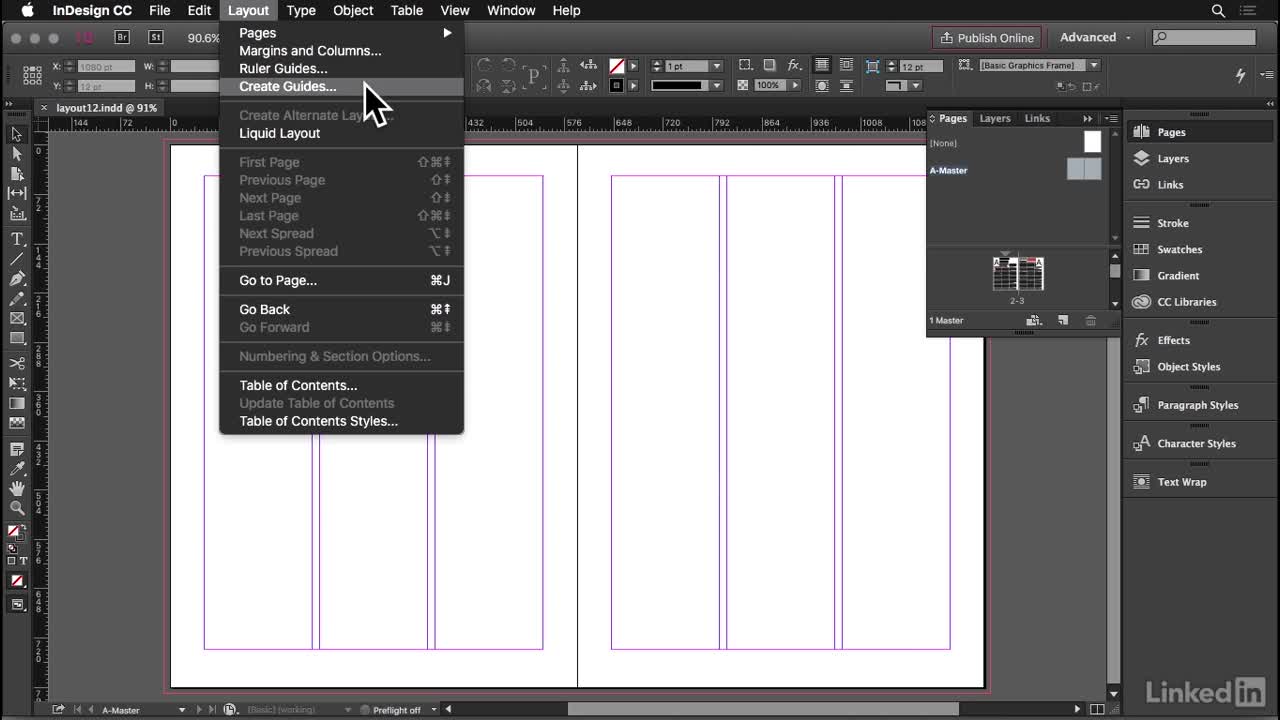This screenshot has width=1280, height=720.
Task: Choose the Page tool
Action: [x=17, y=174]
